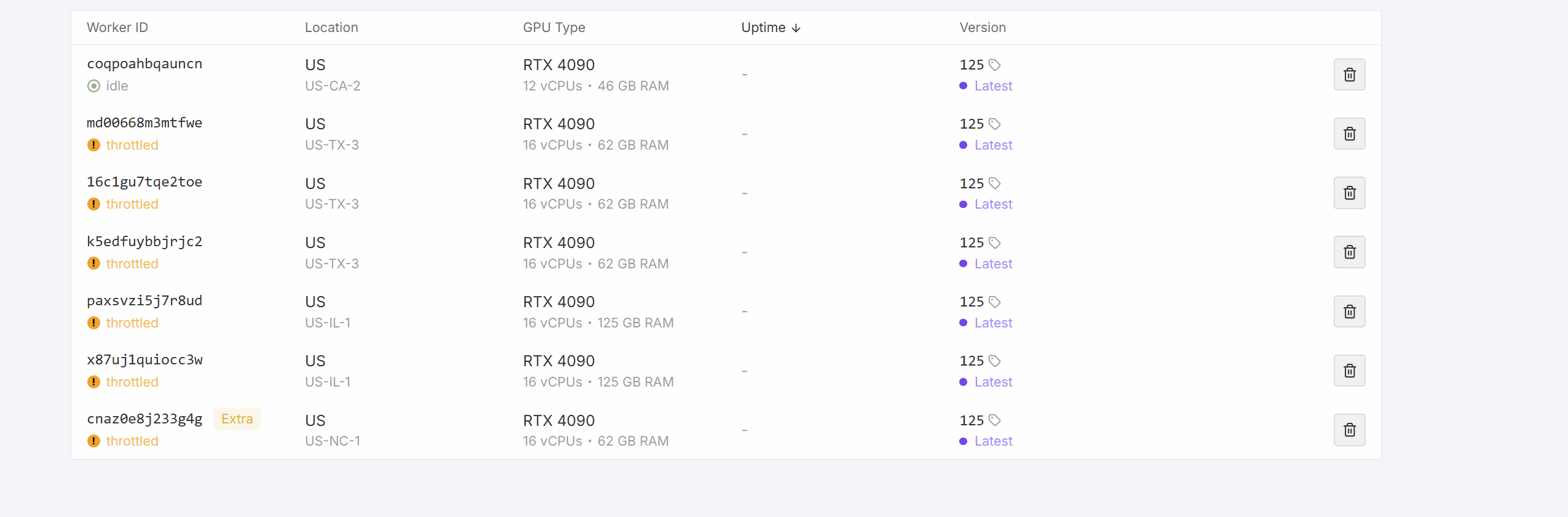Click throttled warning icon under paxsvzi5j7r8ud

tap(93, 323)
